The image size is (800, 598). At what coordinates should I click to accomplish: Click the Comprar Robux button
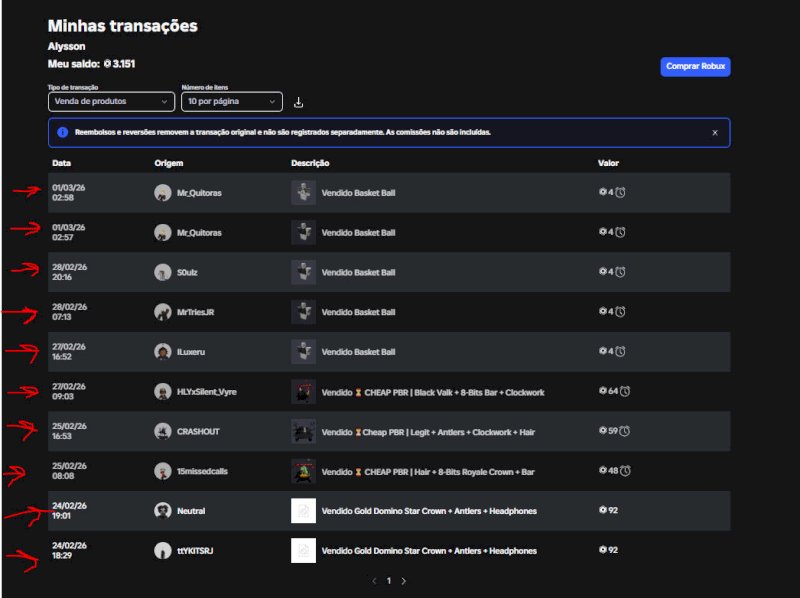coord(695,66)
